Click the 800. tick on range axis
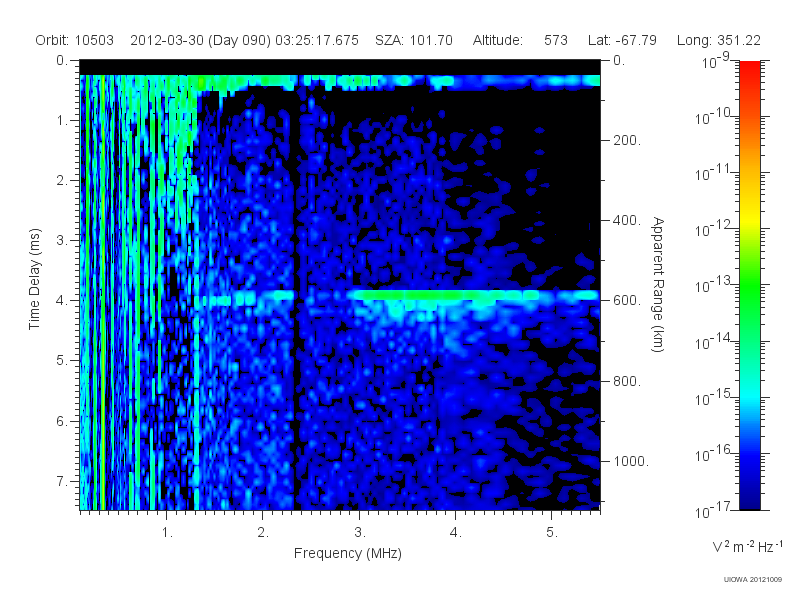Viewport: 800px width, 600px height. point(627,381)
